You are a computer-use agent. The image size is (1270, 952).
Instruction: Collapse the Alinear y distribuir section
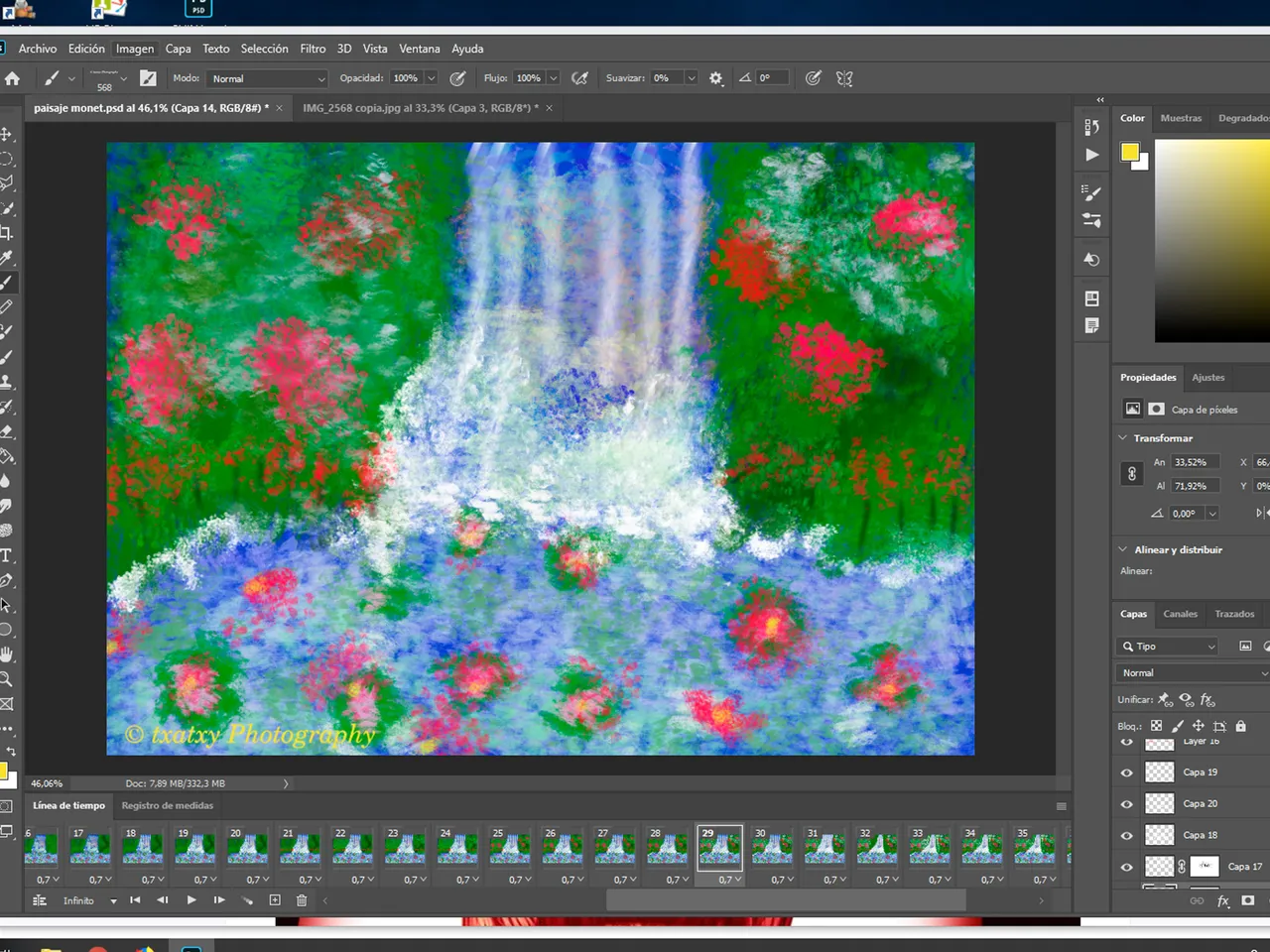1123,549
